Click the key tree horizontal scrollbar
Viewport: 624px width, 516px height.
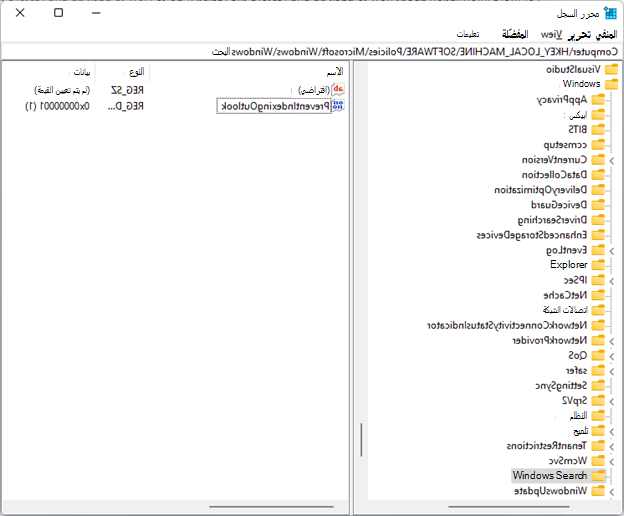coord(509,507)
